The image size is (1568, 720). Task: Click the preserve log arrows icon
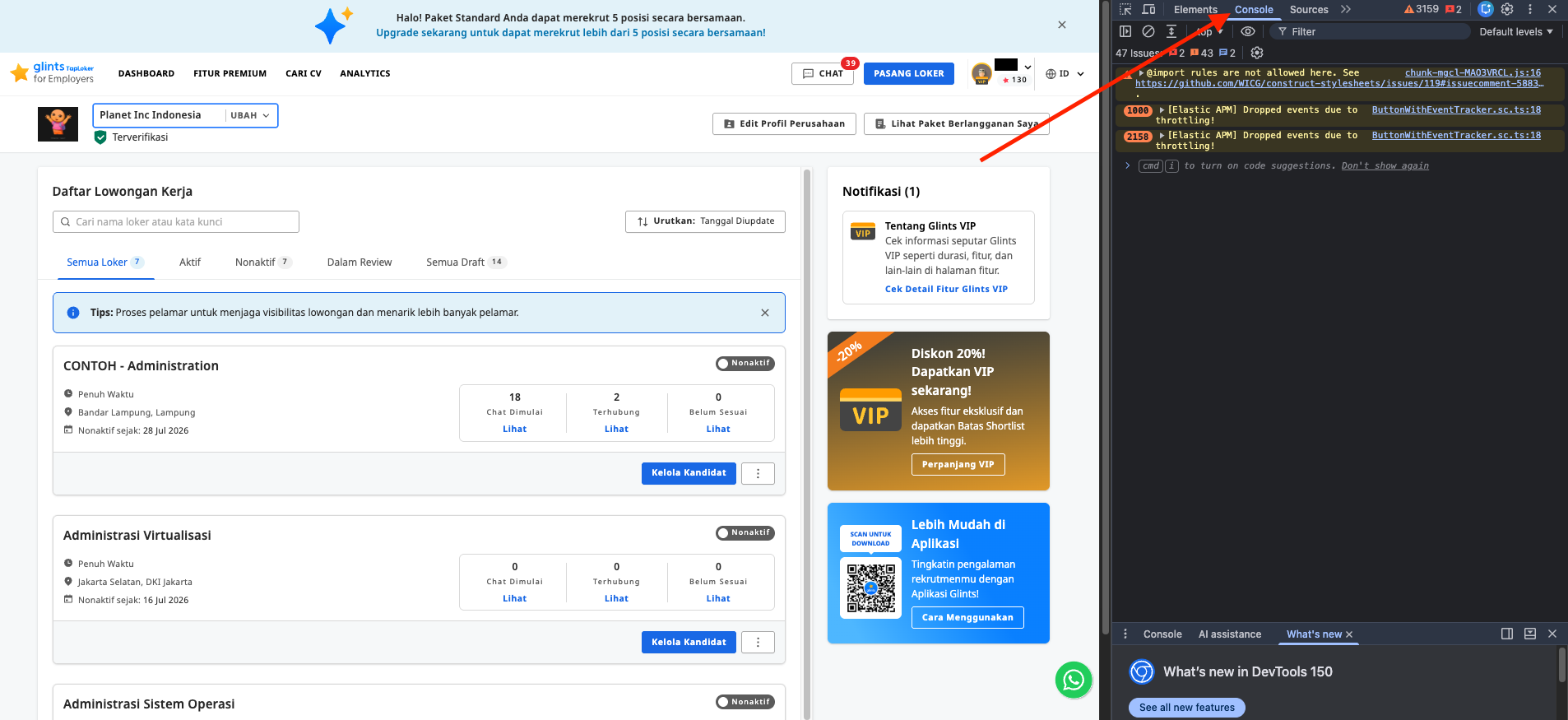pos(1171,31)
